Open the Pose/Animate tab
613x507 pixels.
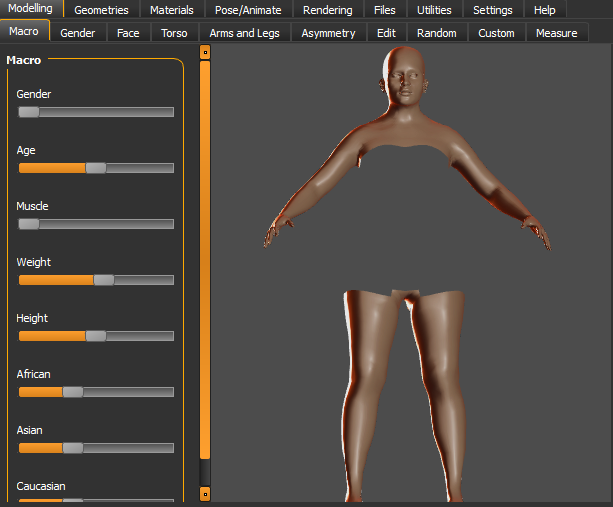(x=247, y=10)
